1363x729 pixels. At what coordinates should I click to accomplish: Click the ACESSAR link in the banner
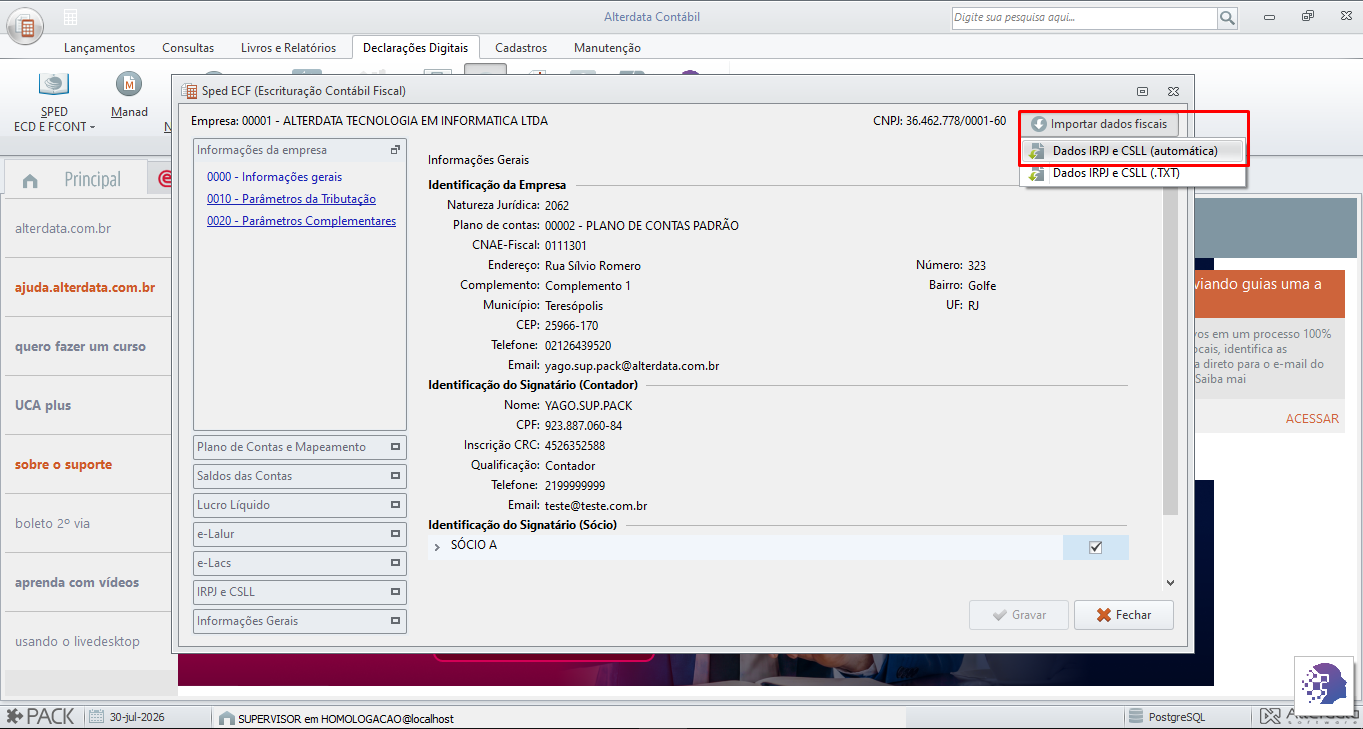pos(1312,419)
